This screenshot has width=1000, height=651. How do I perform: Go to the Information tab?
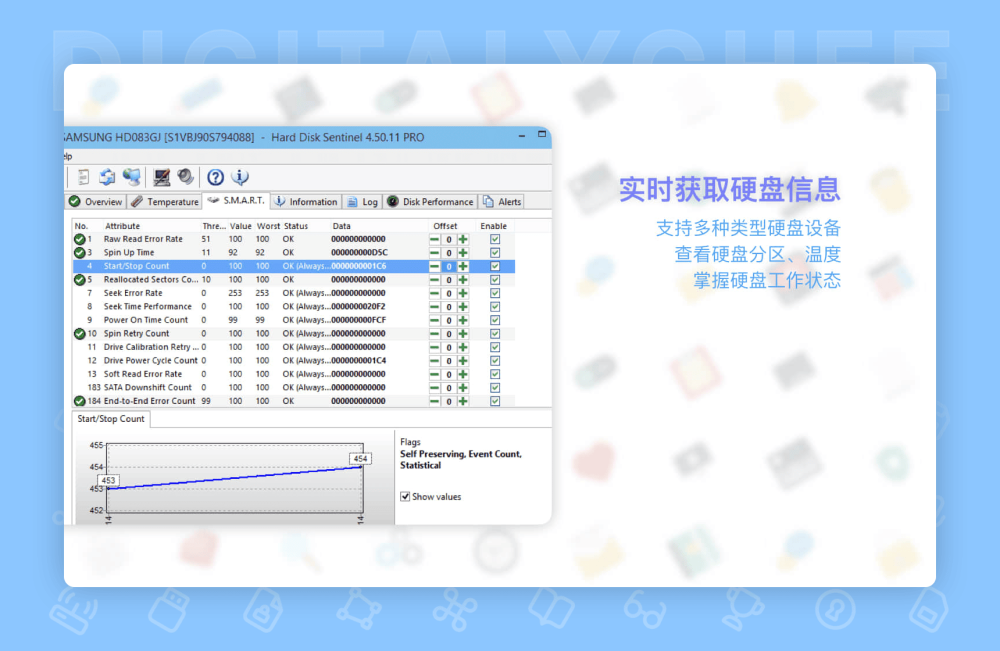[306, 201]
